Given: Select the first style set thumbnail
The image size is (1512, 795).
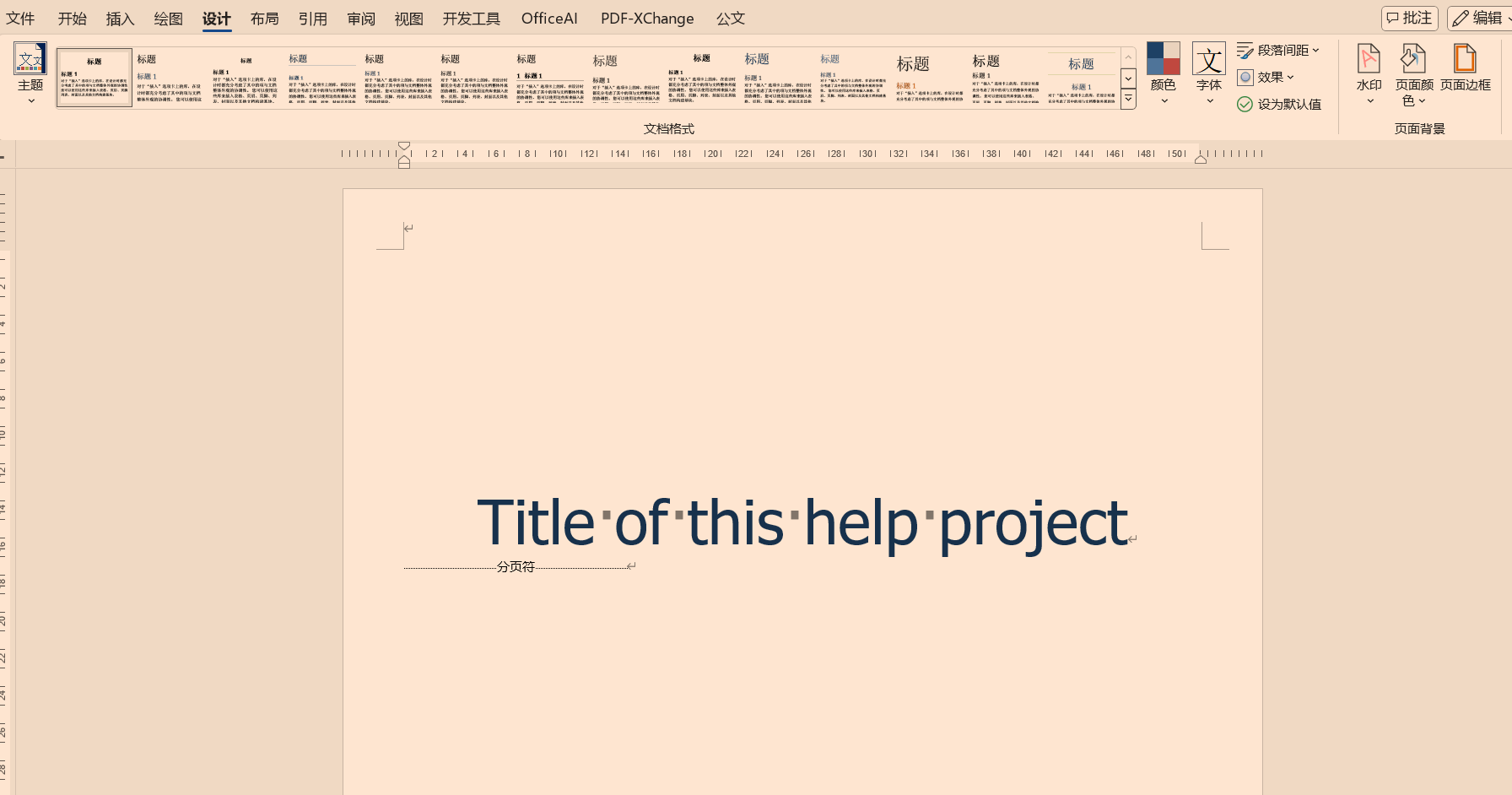Looking at the screenshot, I should [94, 78].
